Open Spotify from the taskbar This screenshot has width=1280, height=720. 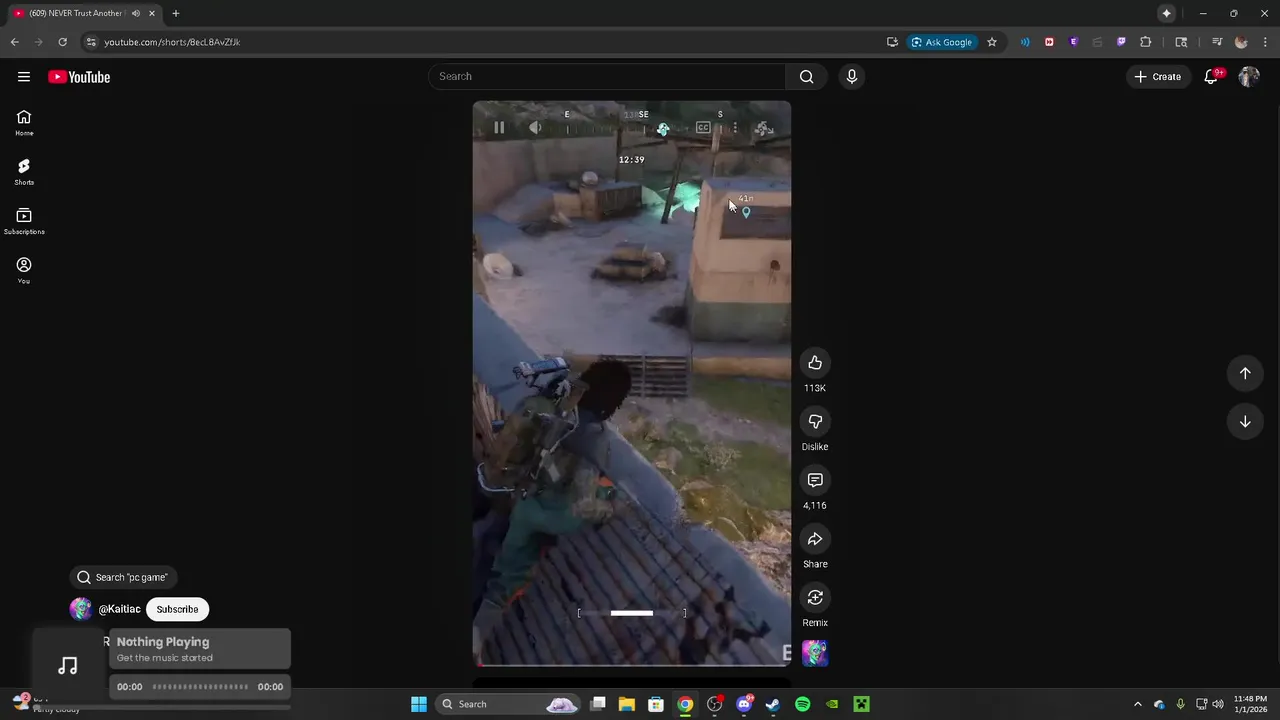click(x=802, y=704)
